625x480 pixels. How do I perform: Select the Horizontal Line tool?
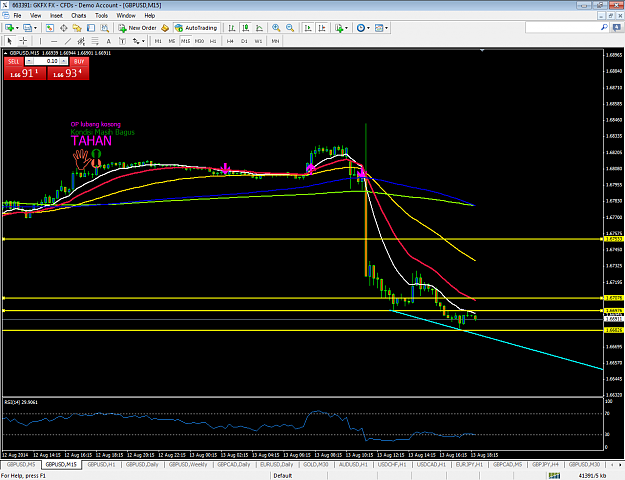pyautogui.click(x=54, y=41)
